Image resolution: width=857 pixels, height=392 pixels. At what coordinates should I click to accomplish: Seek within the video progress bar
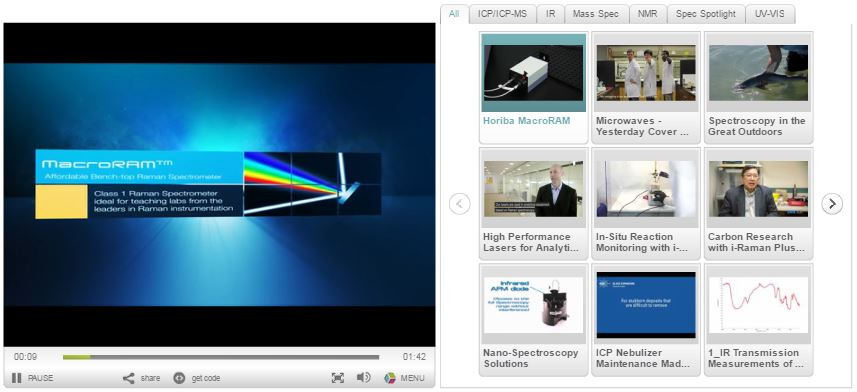click(x=221, y=357)
